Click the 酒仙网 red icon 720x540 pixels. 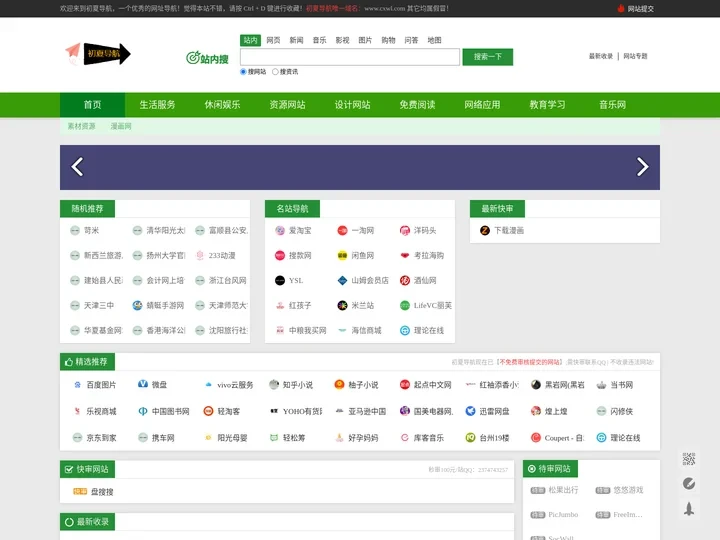coord(405,280)
